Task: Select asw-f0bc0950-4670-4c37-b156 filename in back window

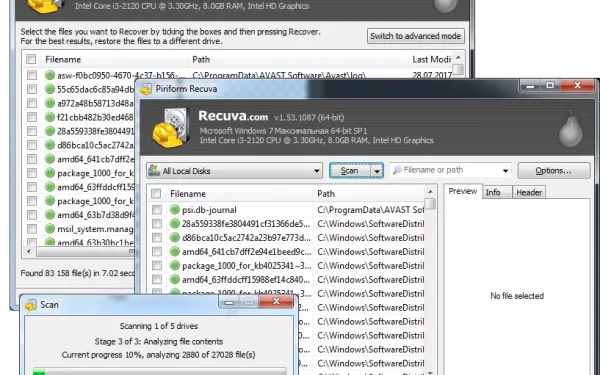Action: [121, 75]
